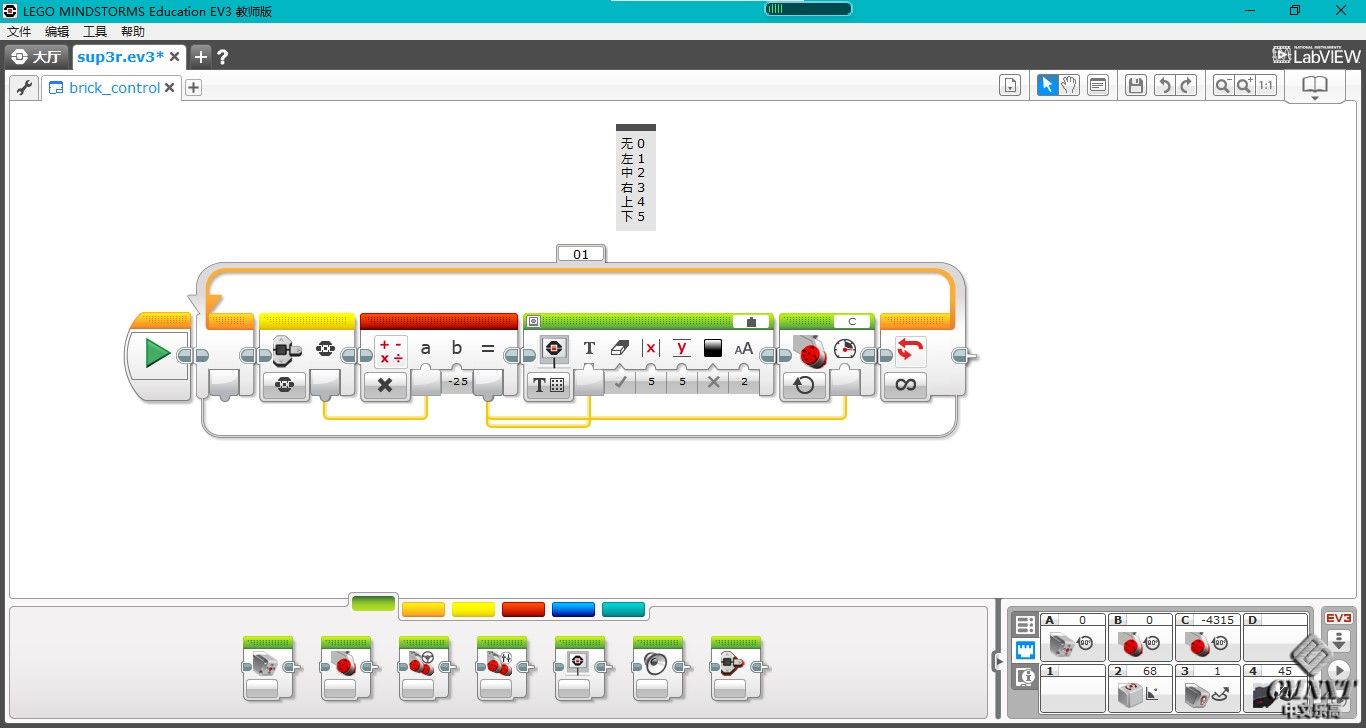Toggle the display Clear Screen checkmark
The height and width of the screenshot is (728, 1366).
[620, 382]
